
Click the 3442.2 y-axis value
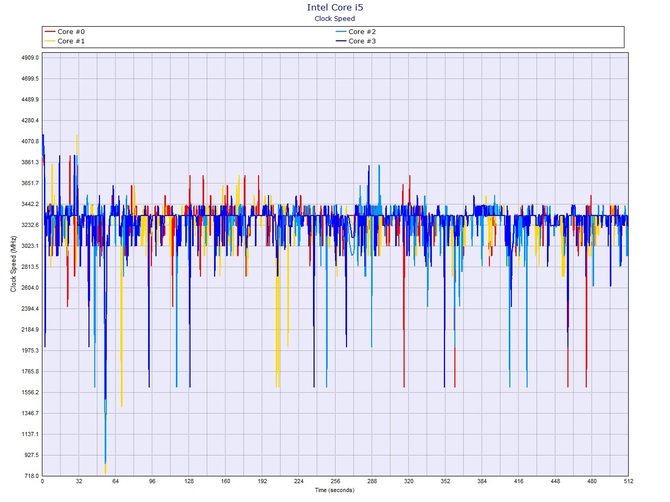click(x=30, y=204)
